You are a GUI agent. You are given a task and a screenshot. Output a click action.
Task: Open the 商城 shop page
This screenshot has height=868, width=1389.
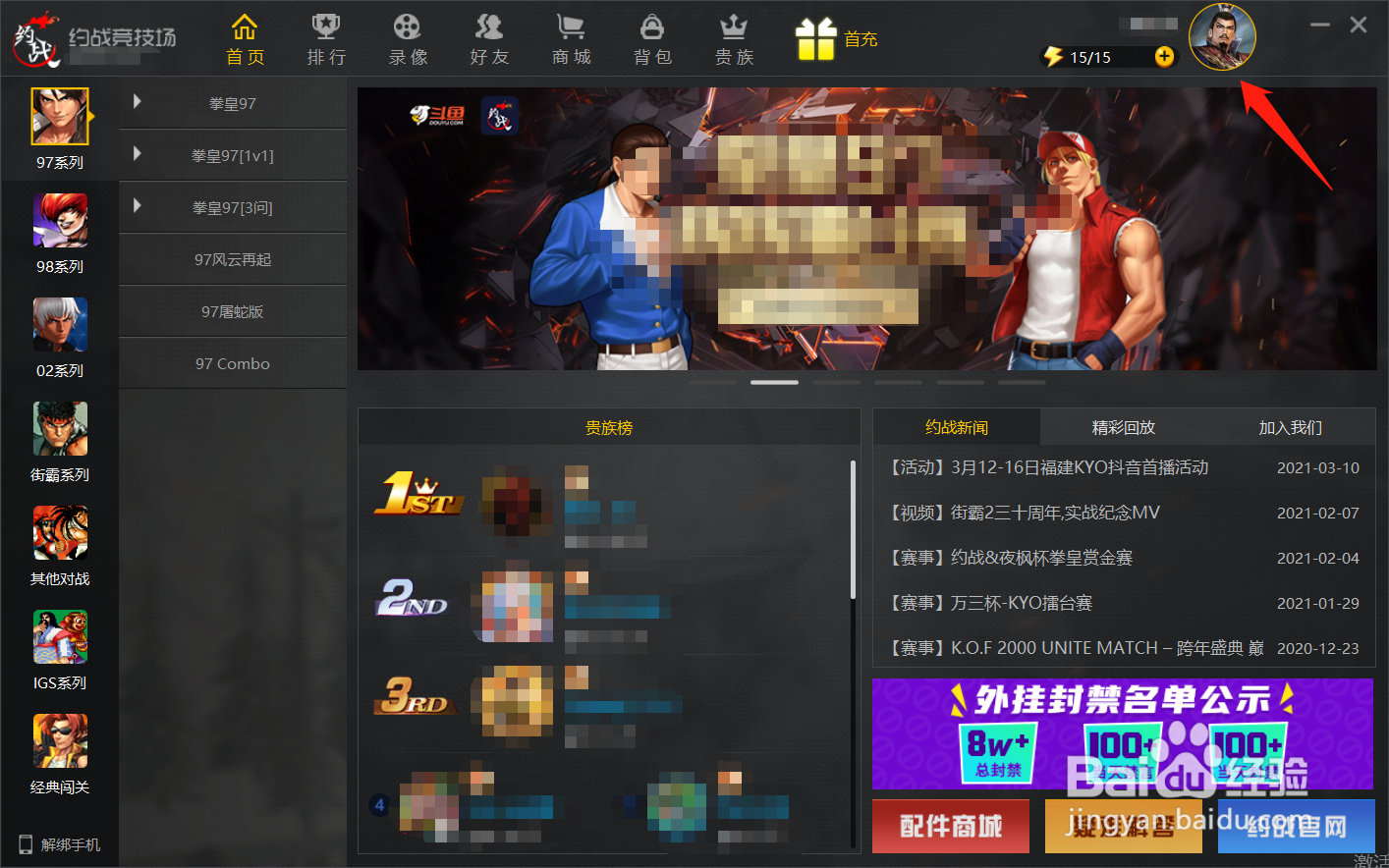[x=571, y=40]
